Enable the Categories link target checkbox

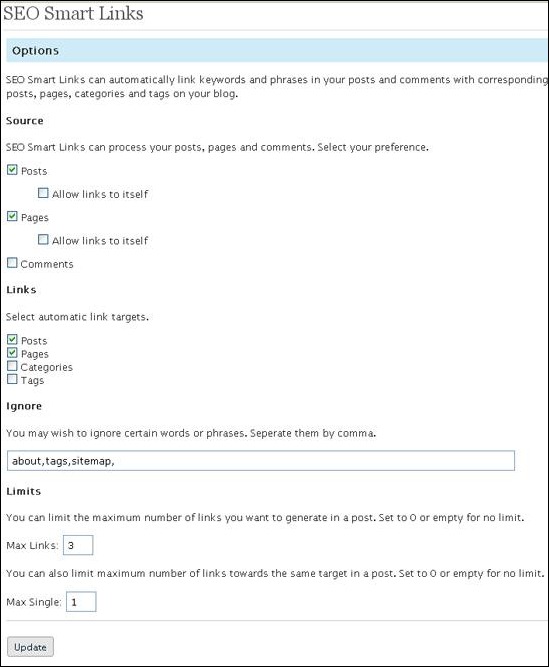tap(12, 366)
